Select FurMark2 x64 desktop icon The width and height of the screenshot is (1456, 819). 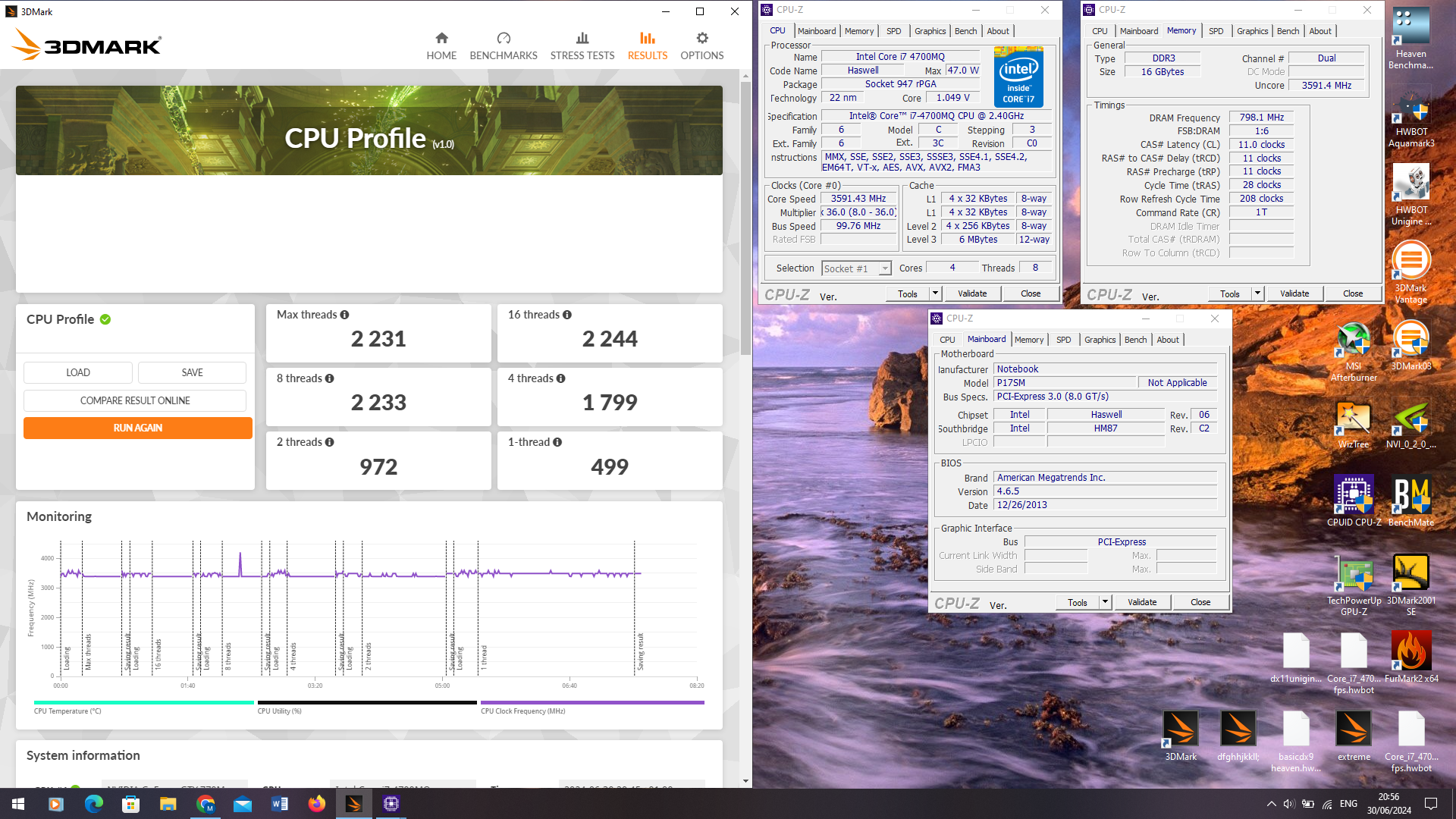click(1411, 658)
